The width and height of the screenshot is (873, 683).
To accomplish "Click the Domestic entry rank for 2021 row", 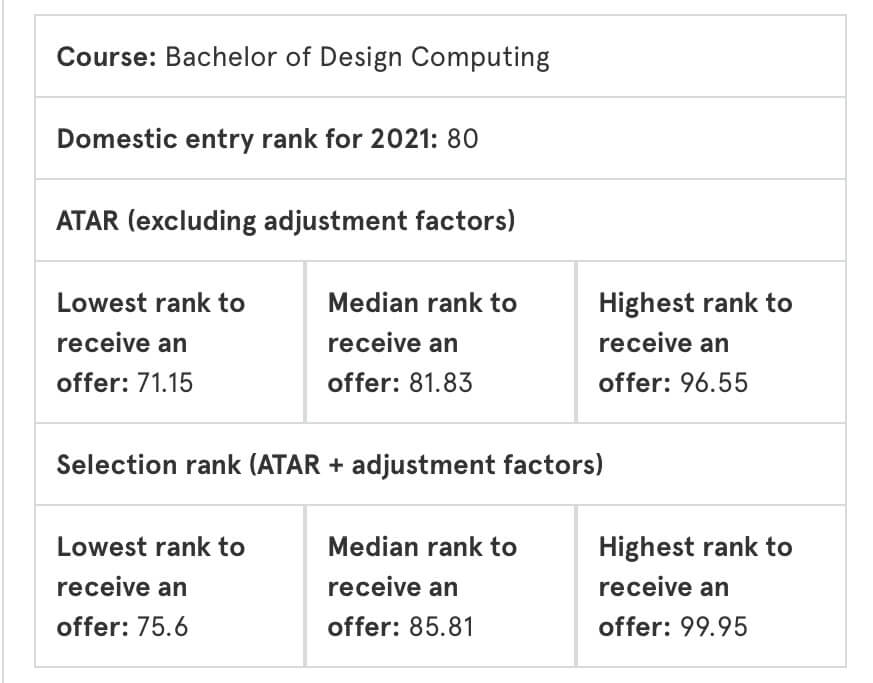I will (440, 138).
